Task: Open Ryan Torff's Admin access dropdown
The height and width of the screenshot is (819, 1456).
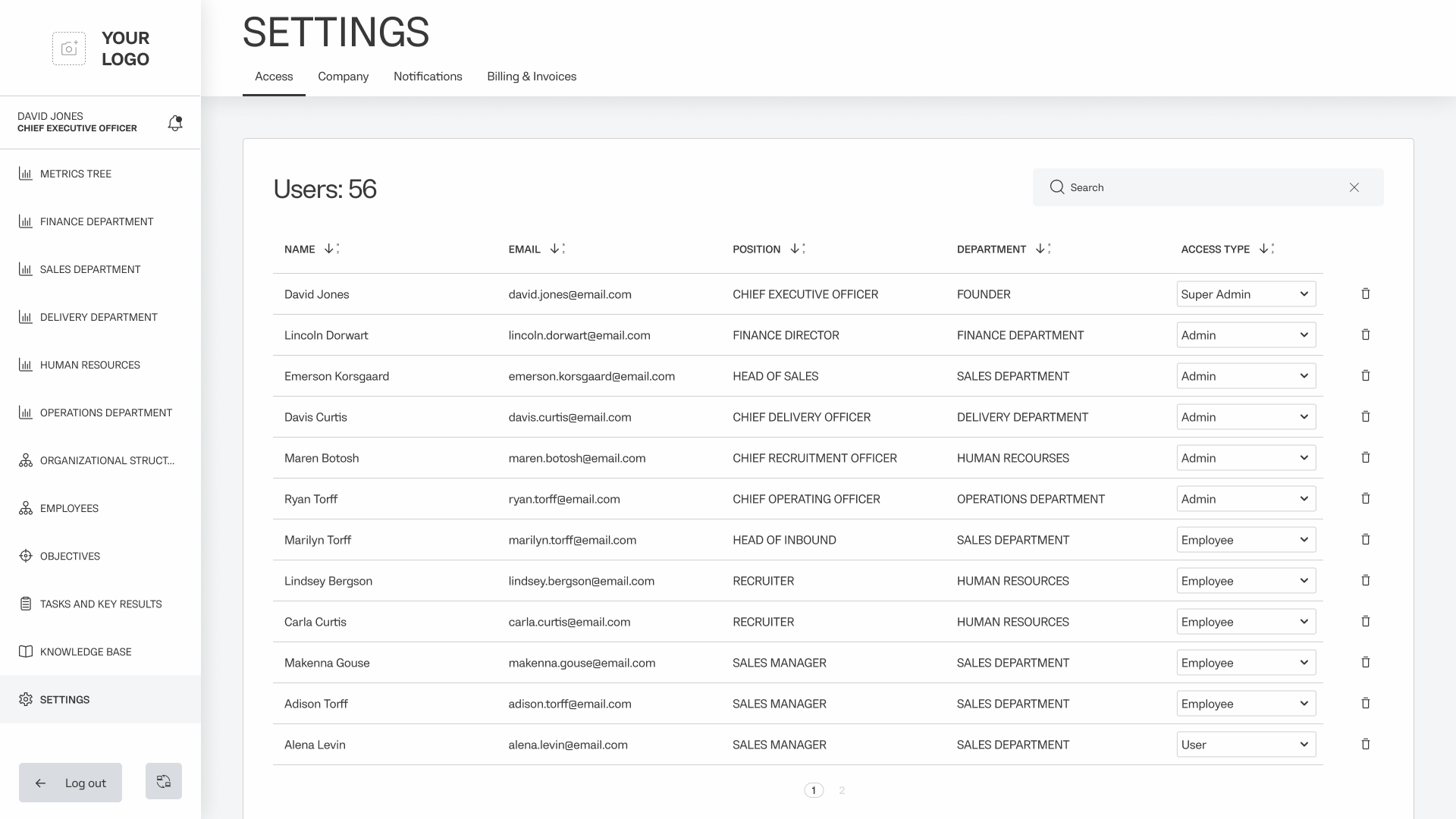Action: 1245,499
